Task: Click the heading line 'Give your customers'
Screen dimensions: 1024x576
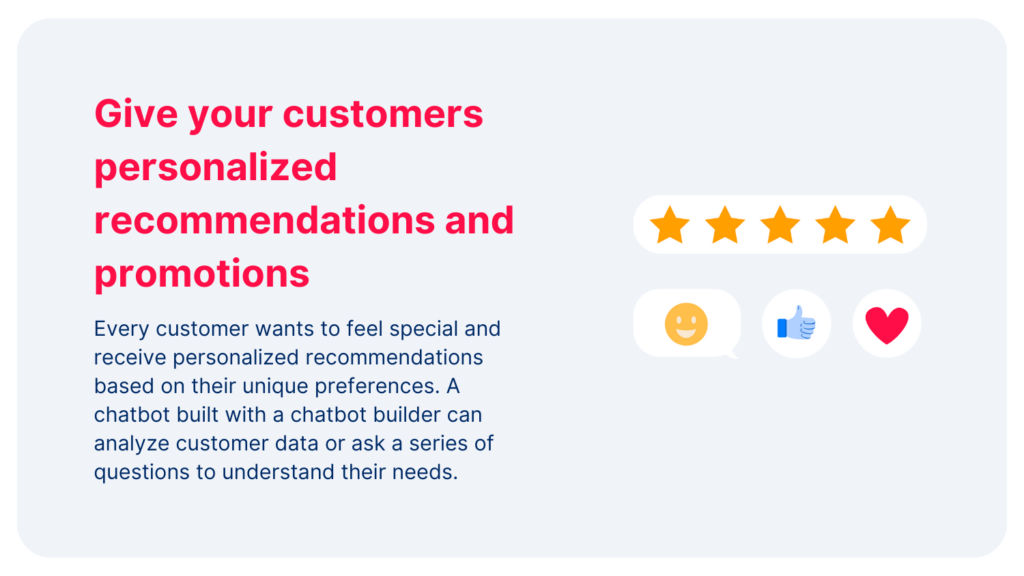Action: [289, 114]
